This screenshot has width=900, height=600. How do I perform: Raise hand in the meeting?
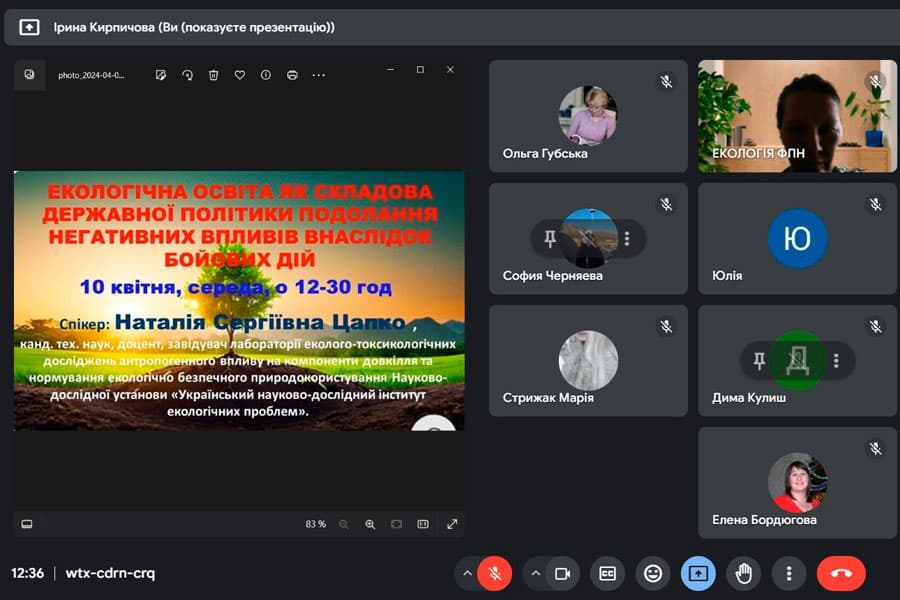[743, 573]
